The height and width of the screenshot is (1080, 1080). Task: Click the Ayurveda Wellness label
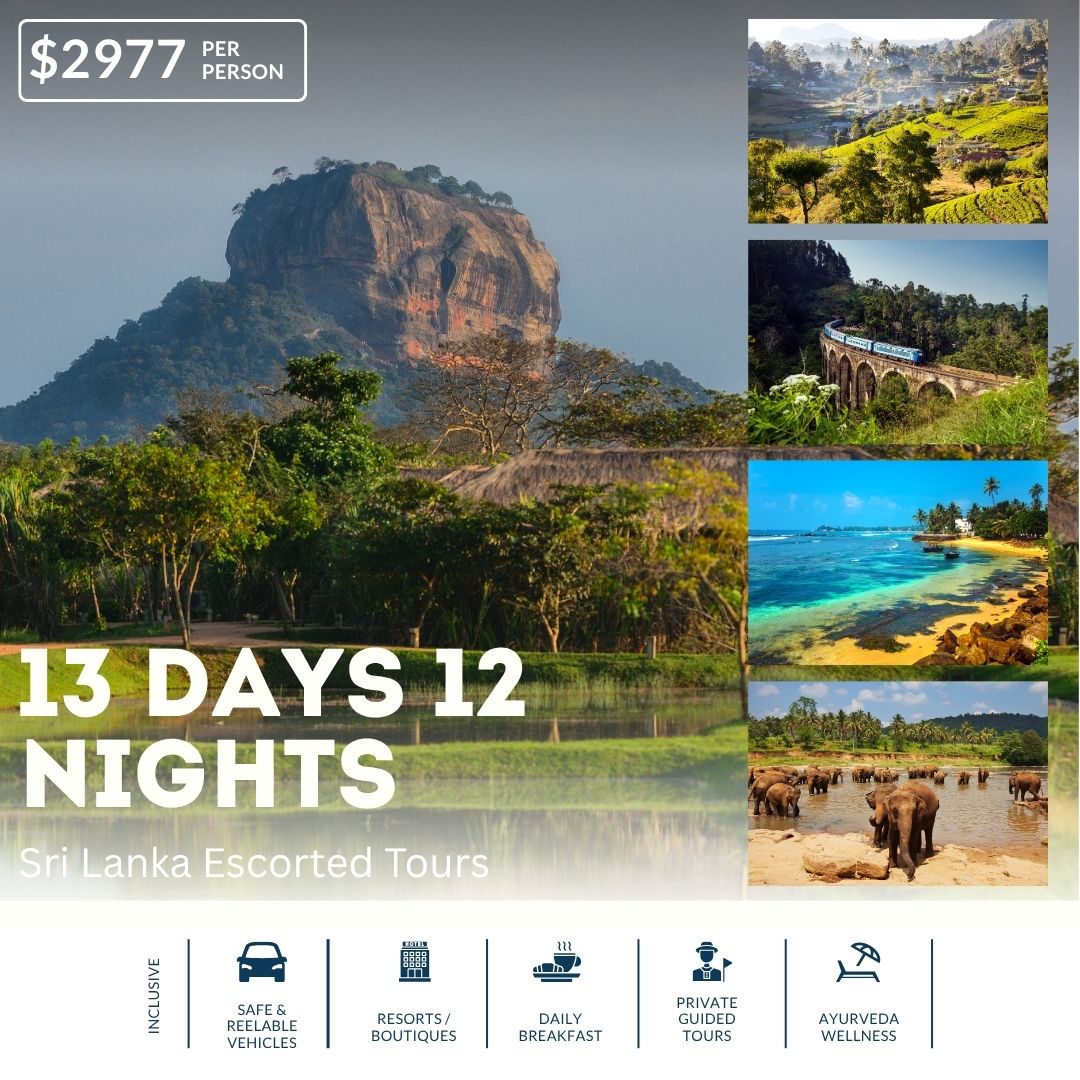pos(859,1027)
